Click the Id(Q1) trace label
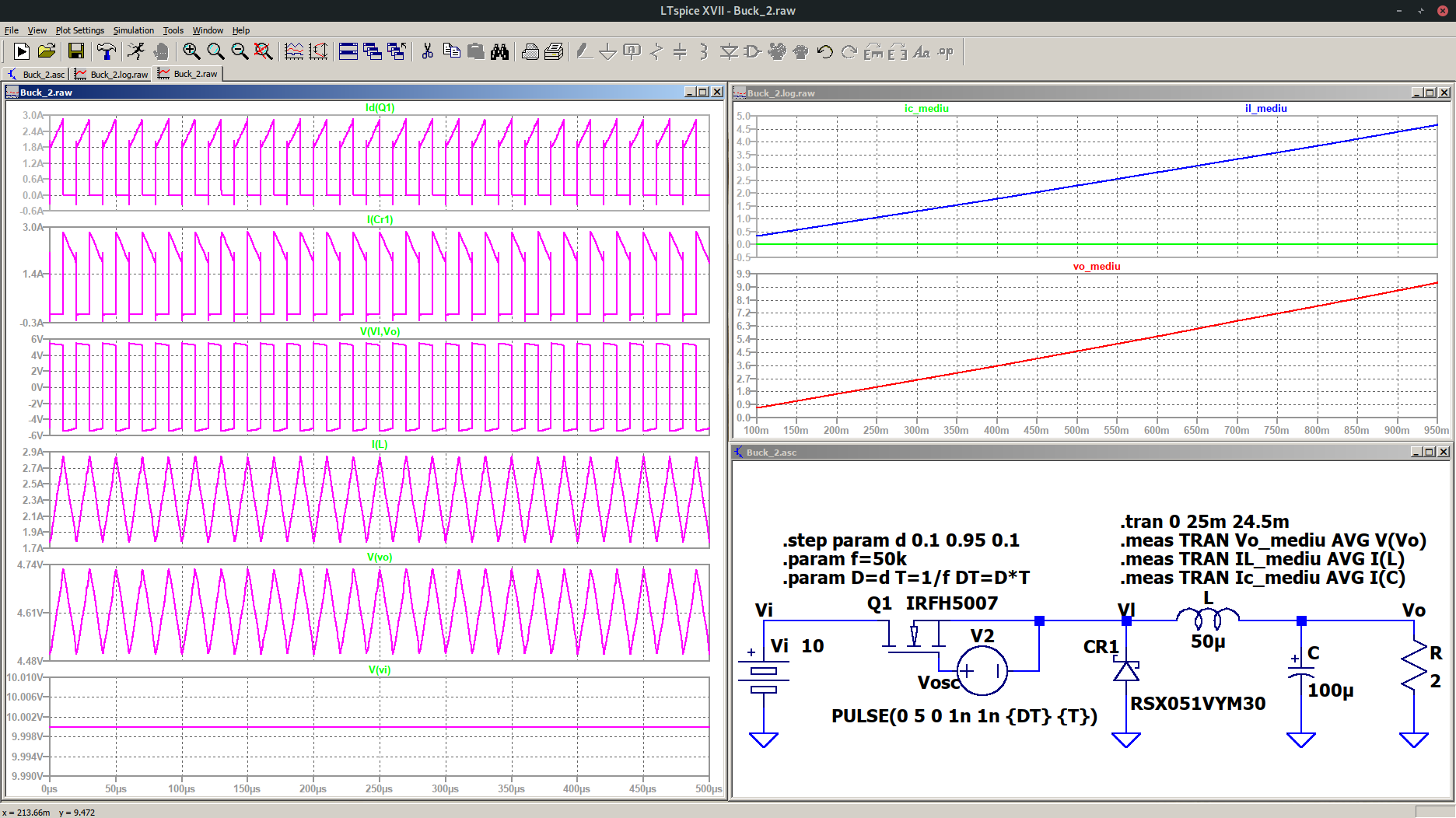Image resolution: width=1456 pixels, height=818 pixels. point(380,107)
